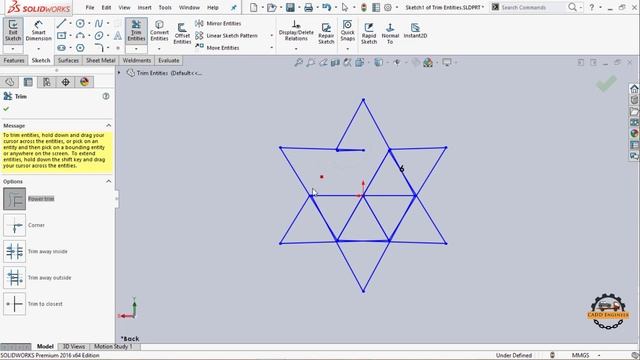
Task: Select the Power trim option
Action: point(15,199)
